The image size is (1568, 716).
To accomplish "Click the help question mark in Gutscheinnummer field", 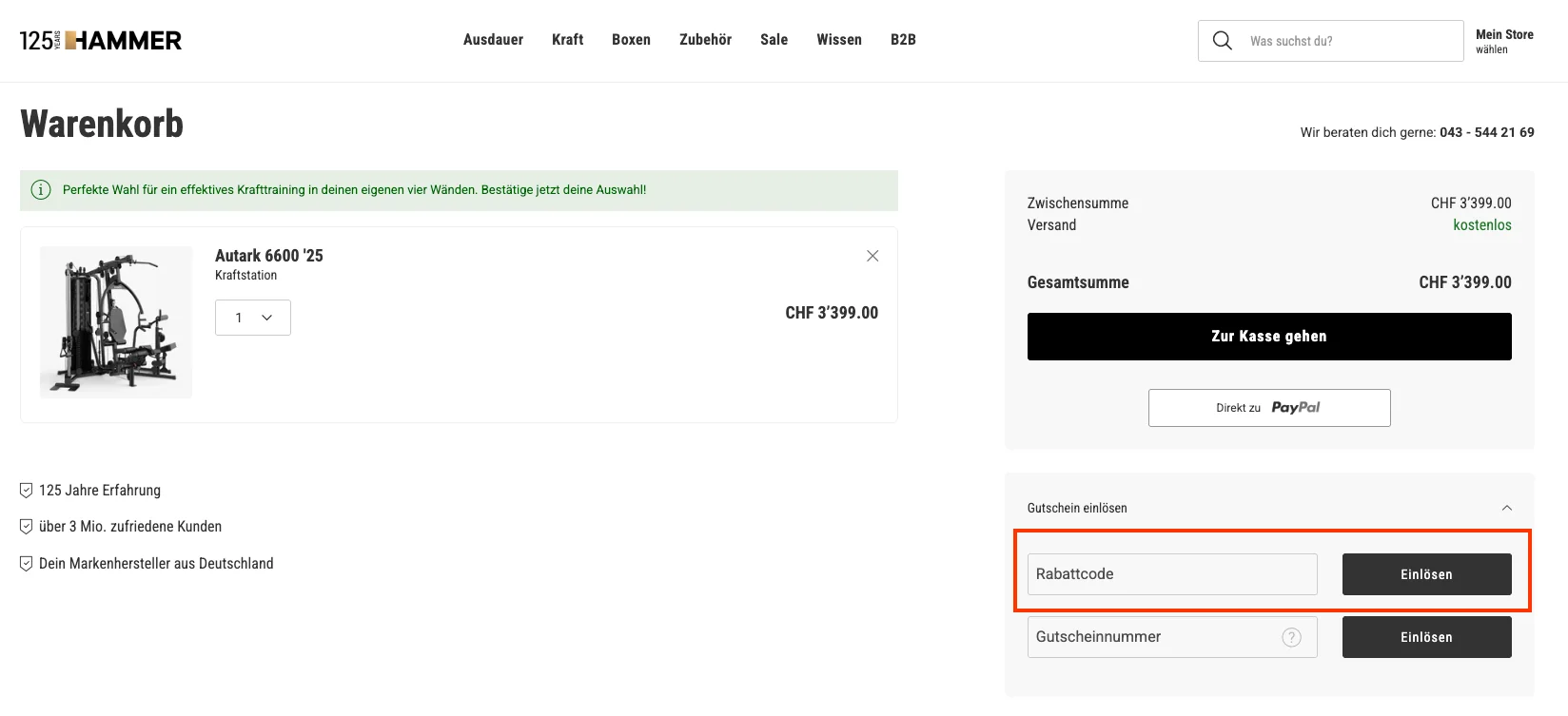I will click(x=1291, y=637).
